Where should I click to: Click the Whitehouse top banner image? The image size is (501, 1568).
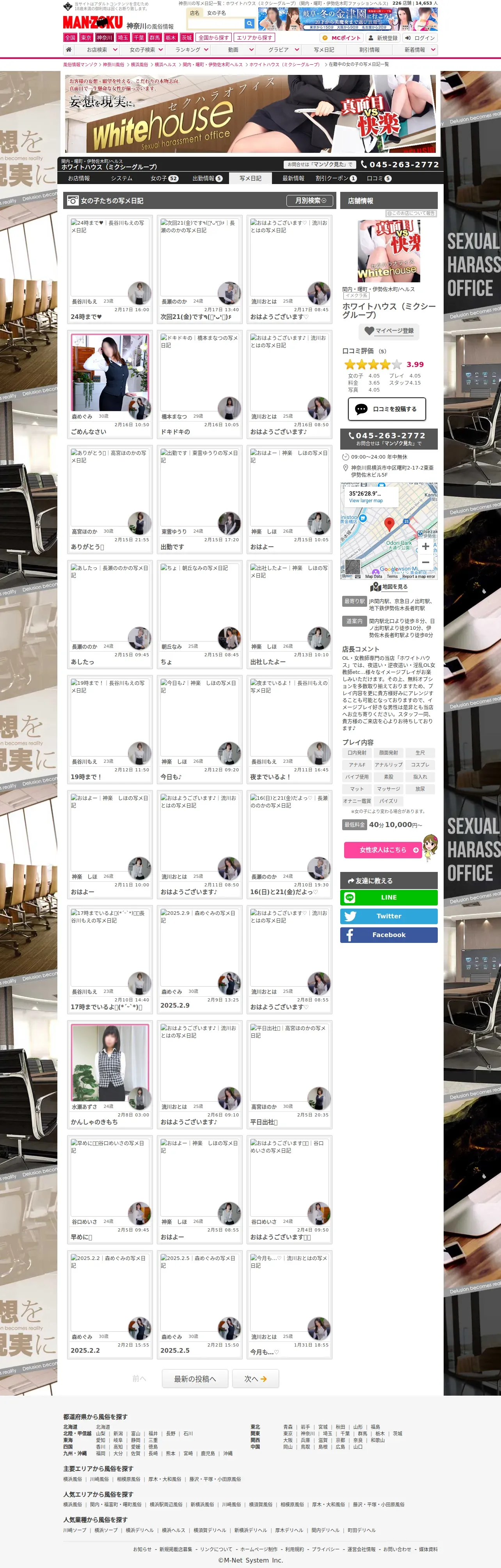point(250,113)
